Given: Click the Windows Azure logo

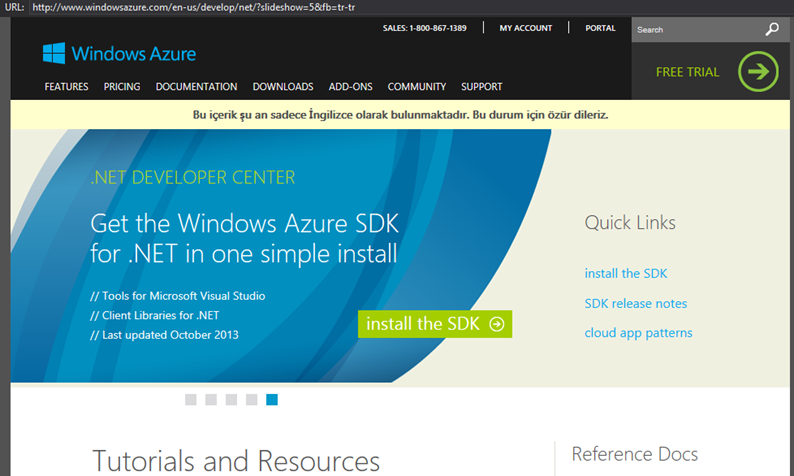Looking at the screenshot, I should (119, 54).
